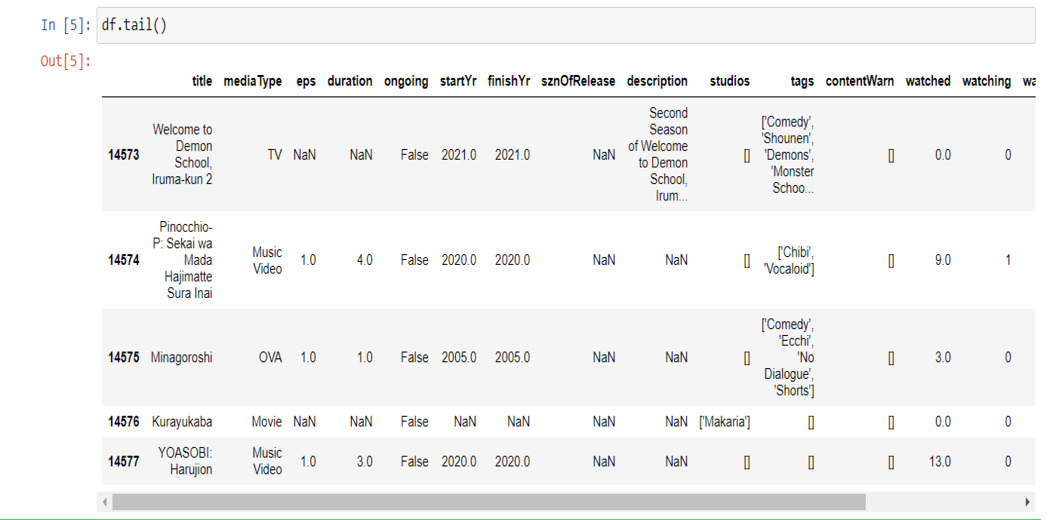Click the left arrow of horizontal scrollbar
Viewport: 1050px width, 520px height.
tap(104, 501)
